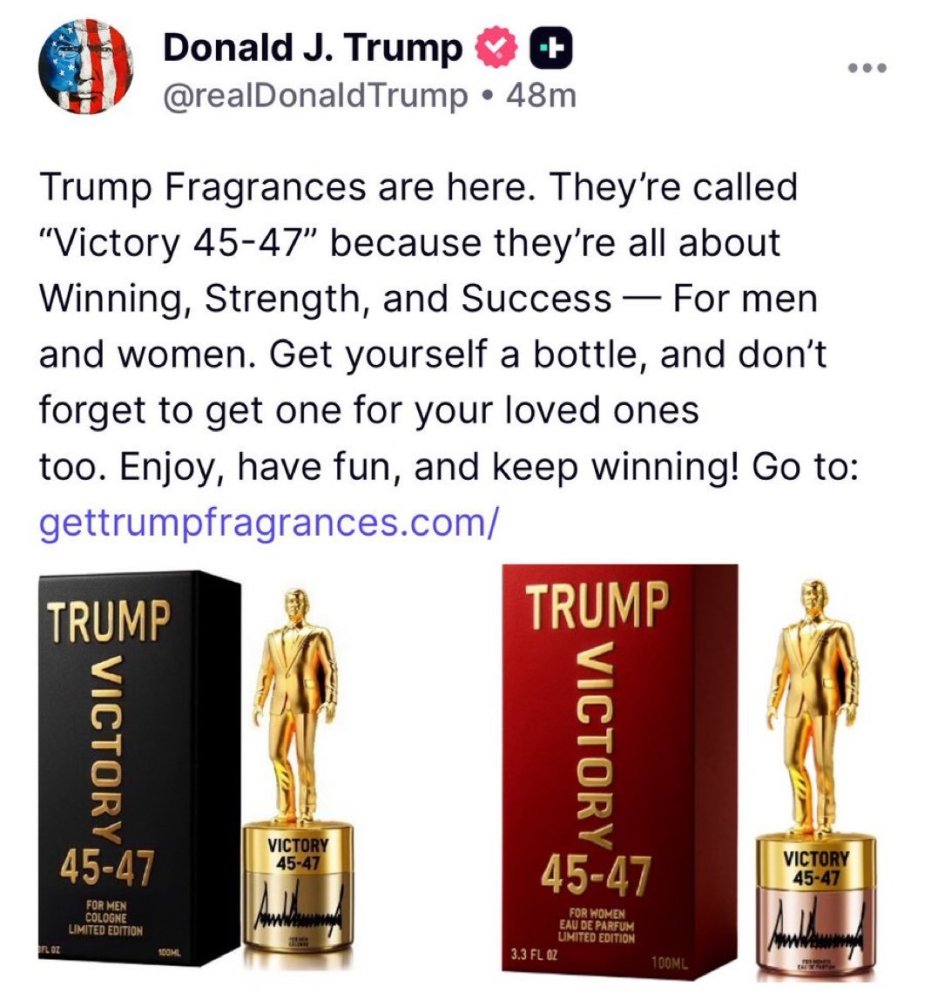Open the three-dot post options menu
Screen dimensions: 931x1000
[x=867, y=67]
